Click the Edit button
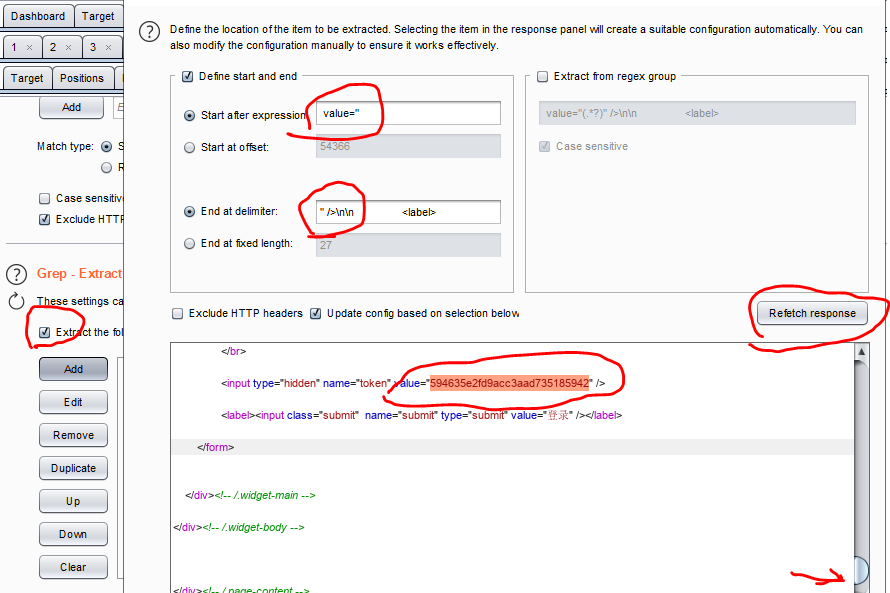Image resolution: width=890 pixels, height=593 pixels. tap(73, 402)
